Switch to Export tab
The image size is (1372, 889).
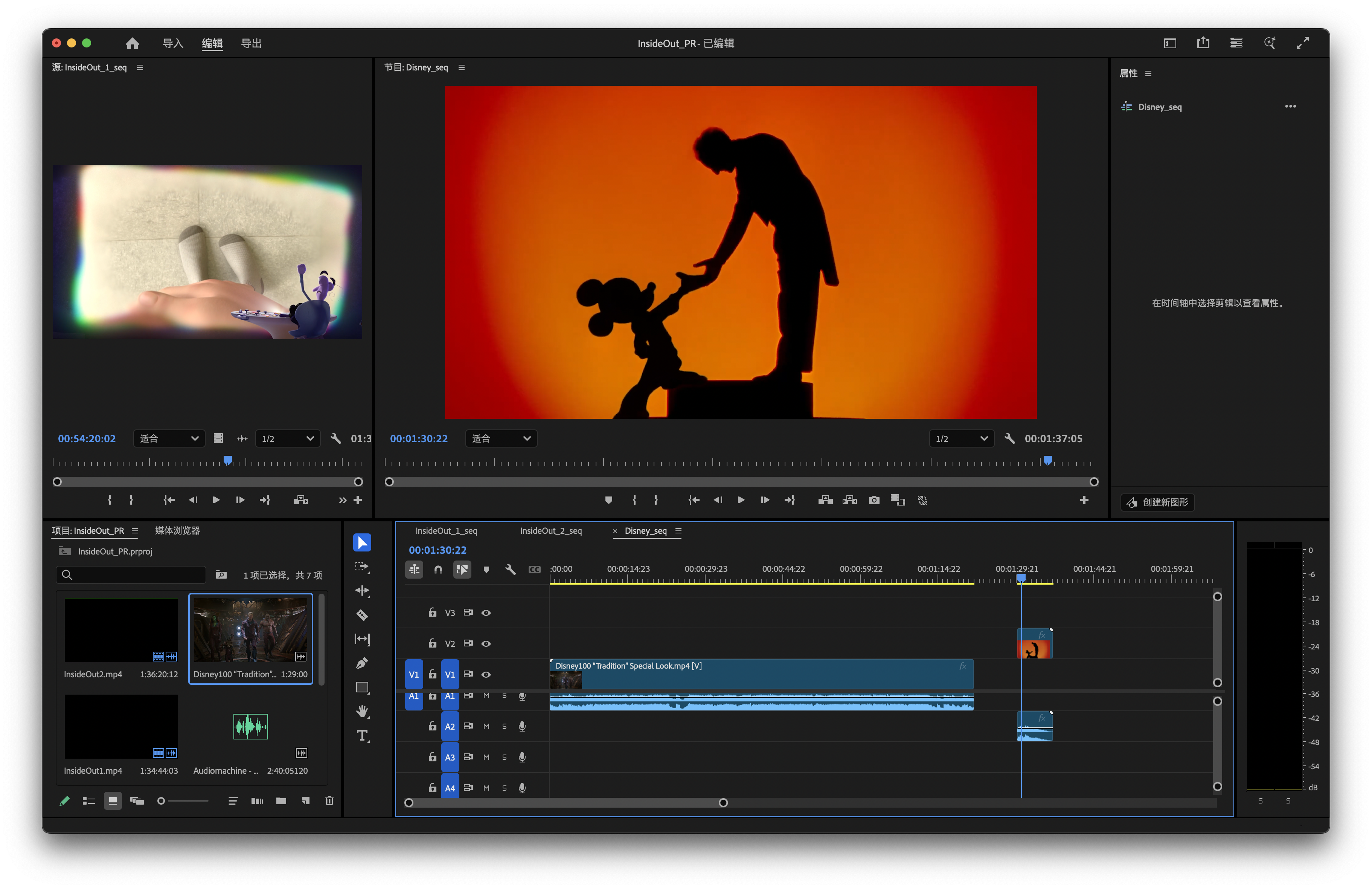pyautogui.click(x=252, y=43)
